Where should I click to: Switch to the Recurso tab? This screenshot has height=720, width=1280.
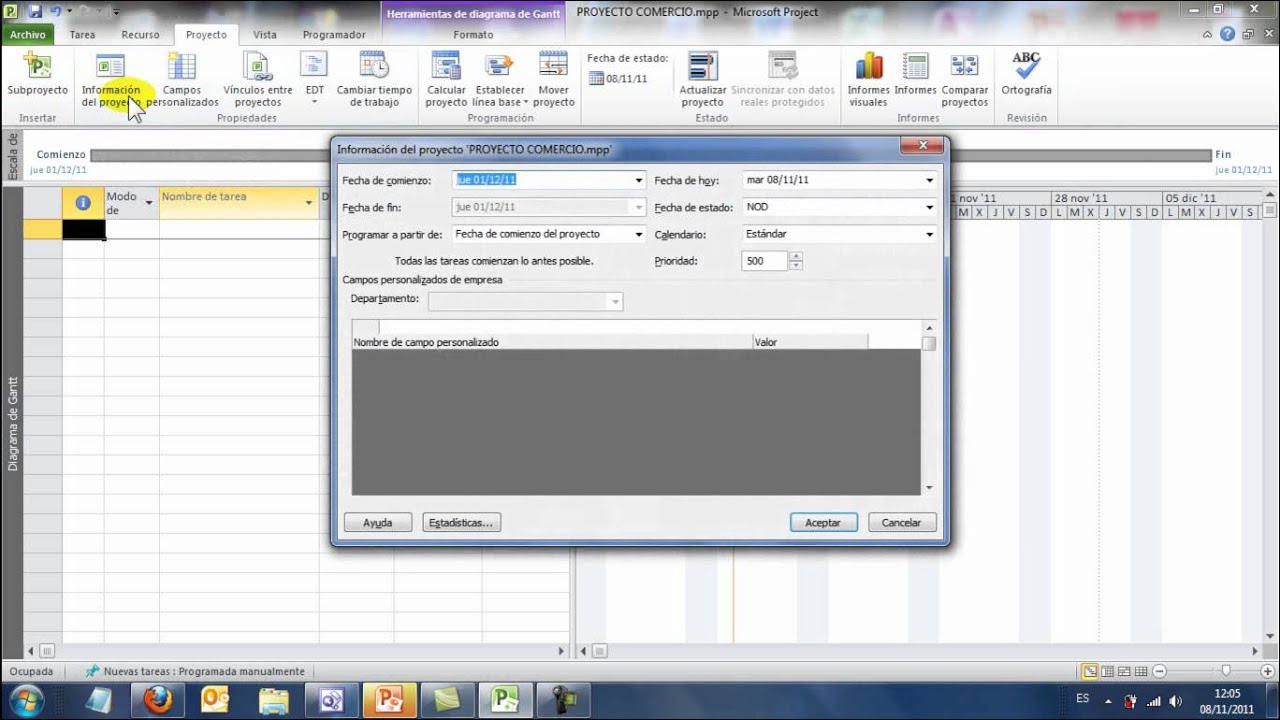(x=140, y=34)
